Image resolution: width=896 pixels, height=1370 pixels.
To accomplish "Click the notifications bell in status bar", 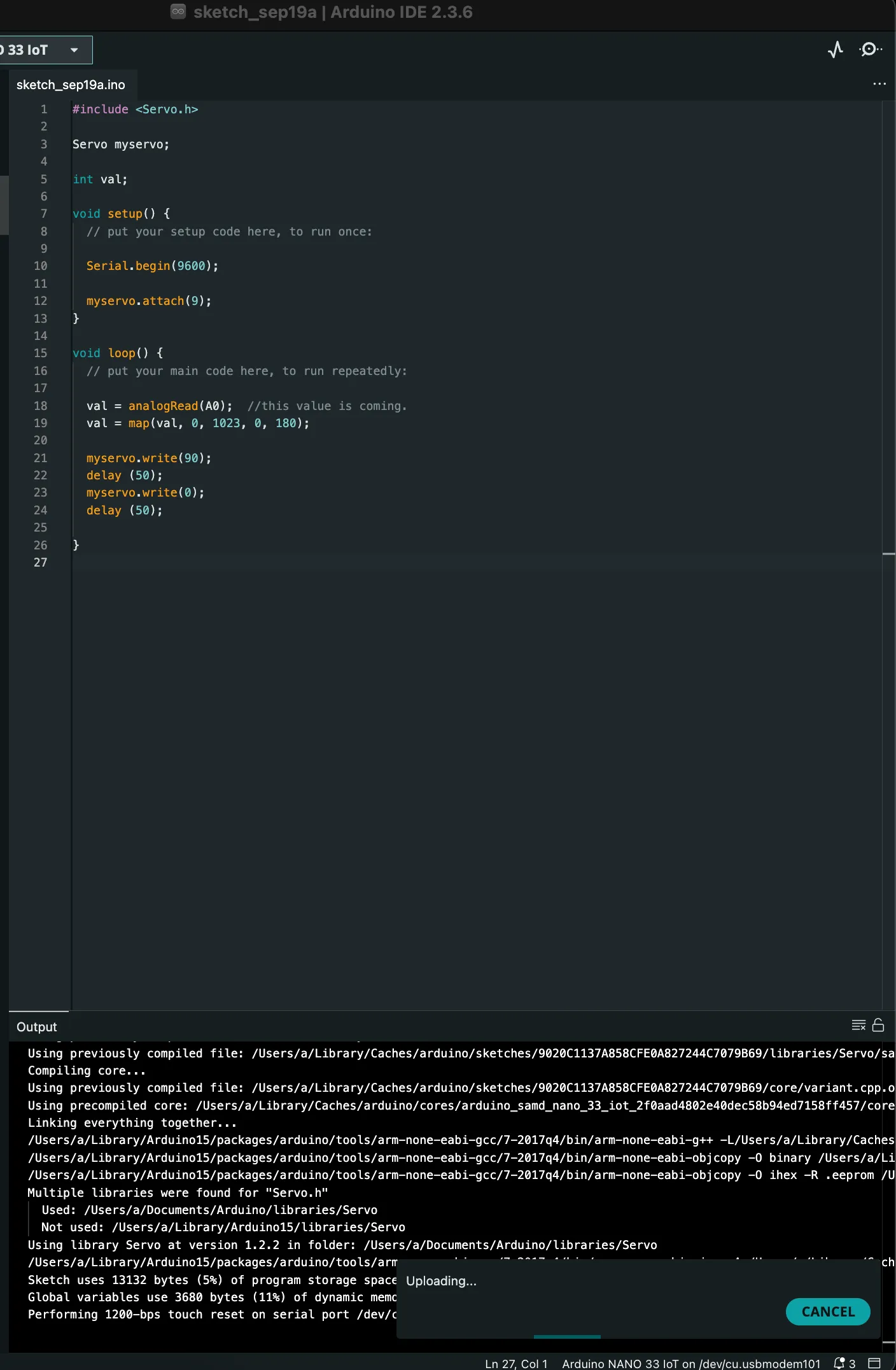I will (840, 1363).
